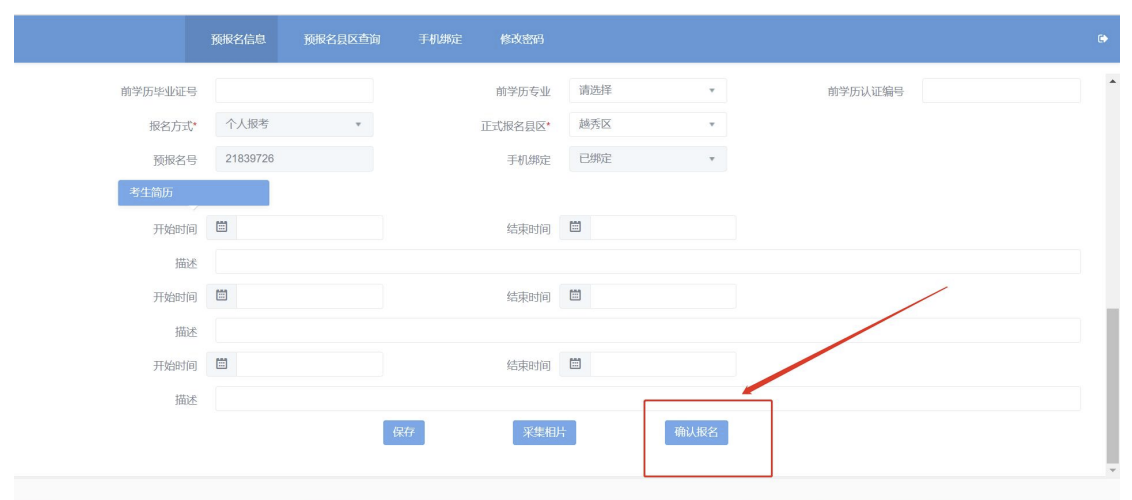
Task: Open calendar for third 开始时间 field
Action: (222, 364)
